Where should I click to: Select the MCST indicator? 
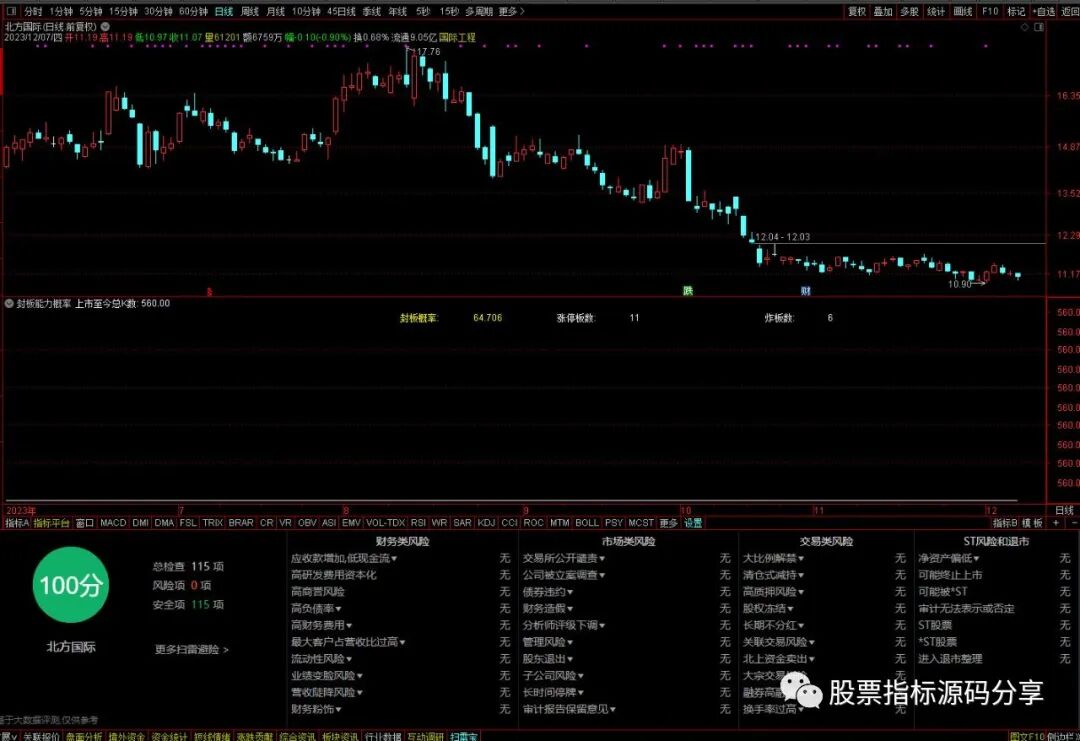pyautogui.click(x=641, y=523)
